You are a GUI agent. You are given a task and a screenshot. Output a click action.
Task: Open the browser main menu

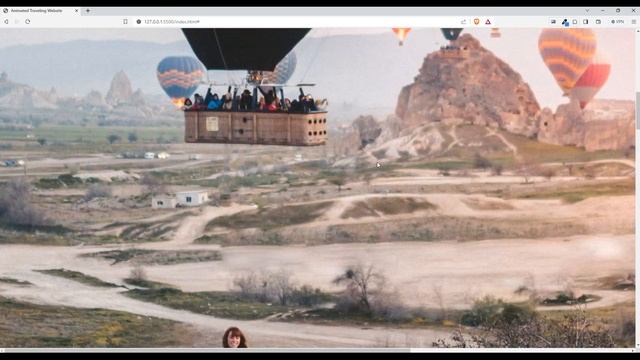coord(634,22)
